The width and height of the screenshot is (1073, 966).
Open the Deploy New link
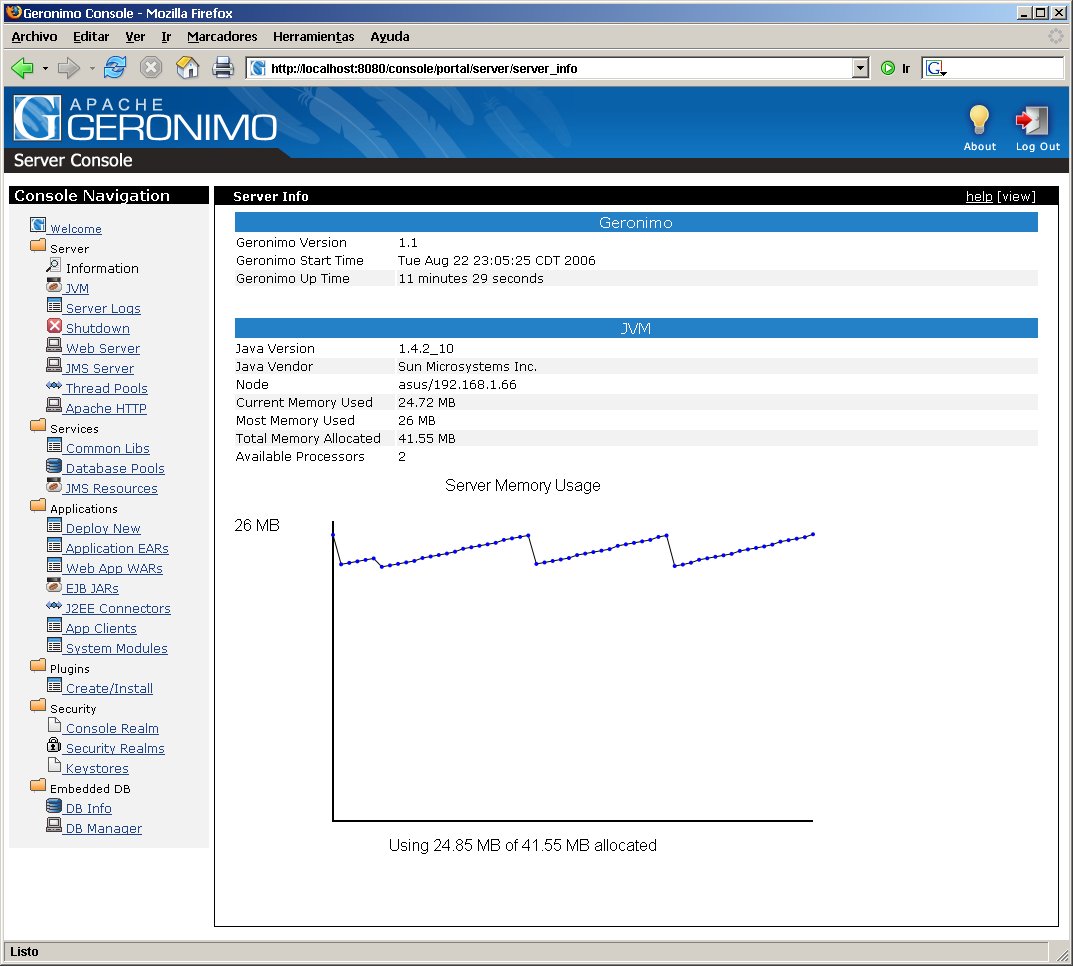103,529
